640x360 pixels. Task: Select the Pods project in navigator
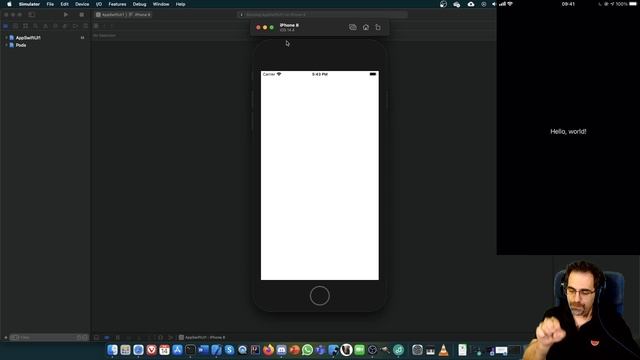pyautogui.click(x=21, y=45)
